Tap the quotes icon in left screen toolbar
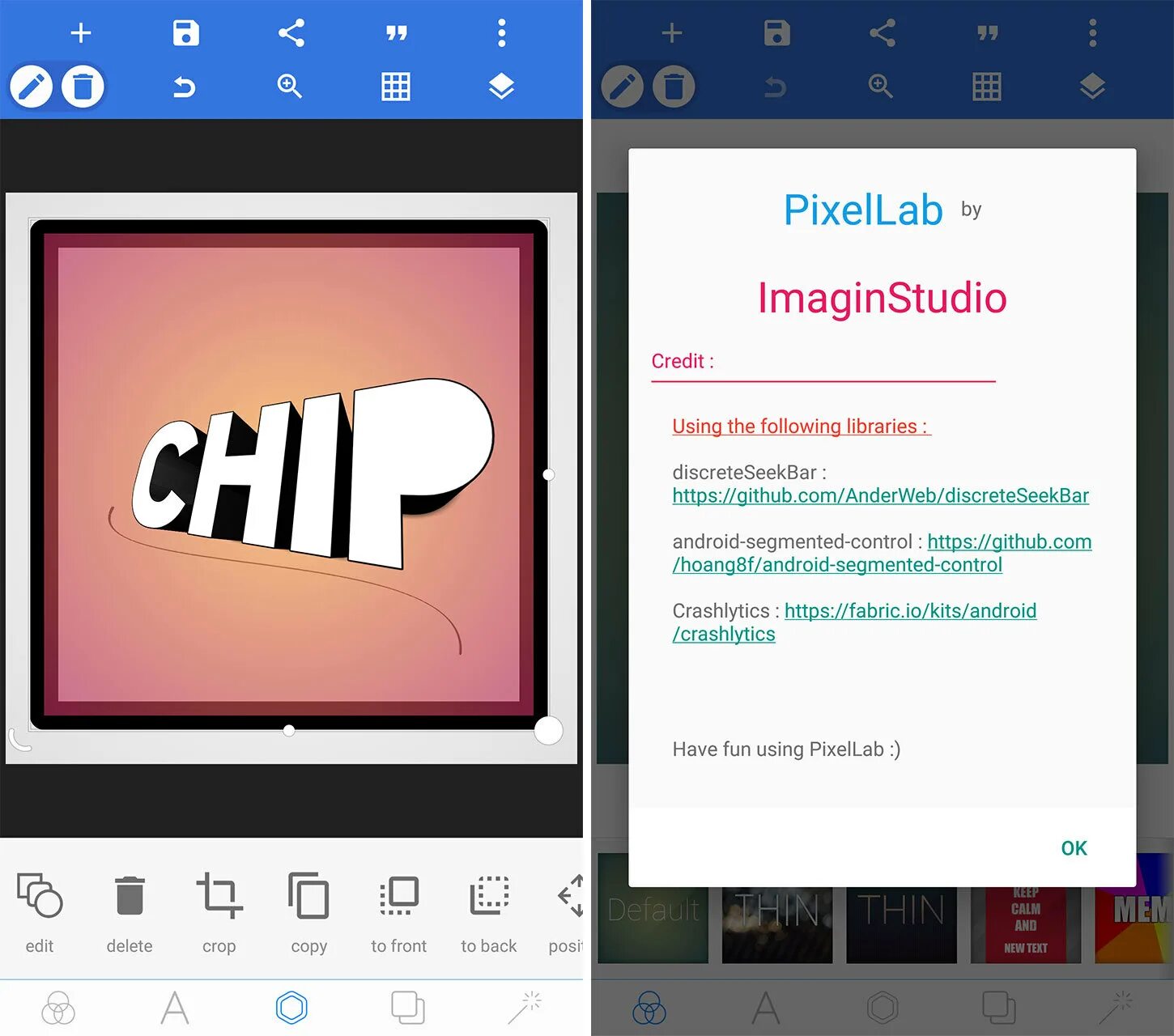The width and height of the screenshot is (1174, 1036). click(x=396, y=33)
